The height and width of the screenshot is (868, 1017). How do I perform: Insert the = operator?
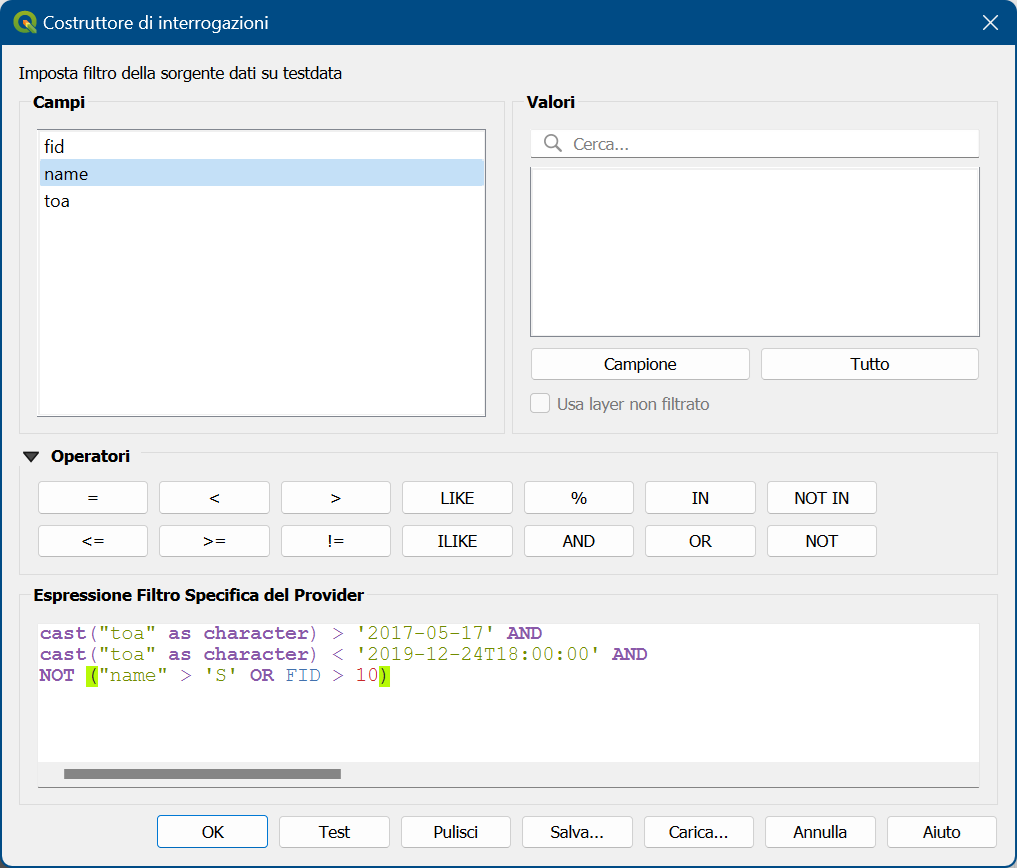point(93,498)
